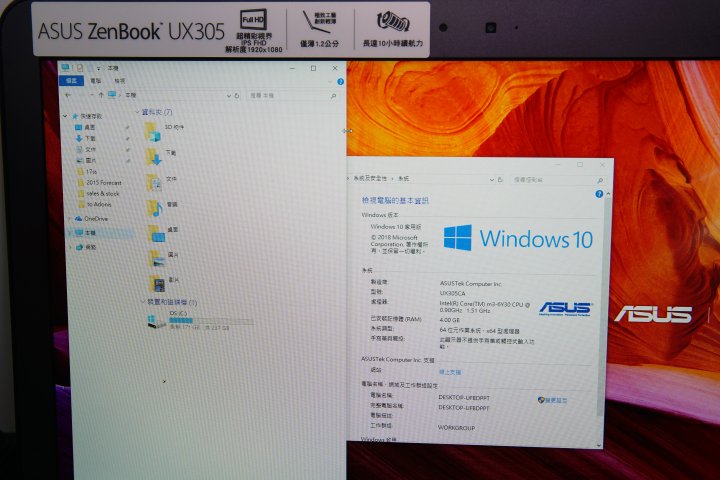Select WORKGROUP value text
This screenshot has height=480, width=720.
click(x=456, y=428)
